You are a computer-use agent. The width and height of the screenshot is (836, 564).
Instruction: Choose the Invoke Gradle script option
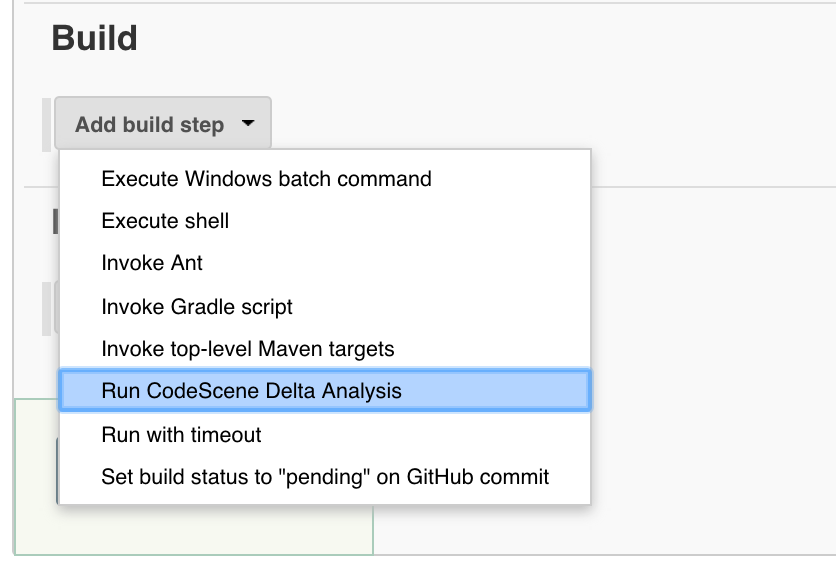[197, 306]
